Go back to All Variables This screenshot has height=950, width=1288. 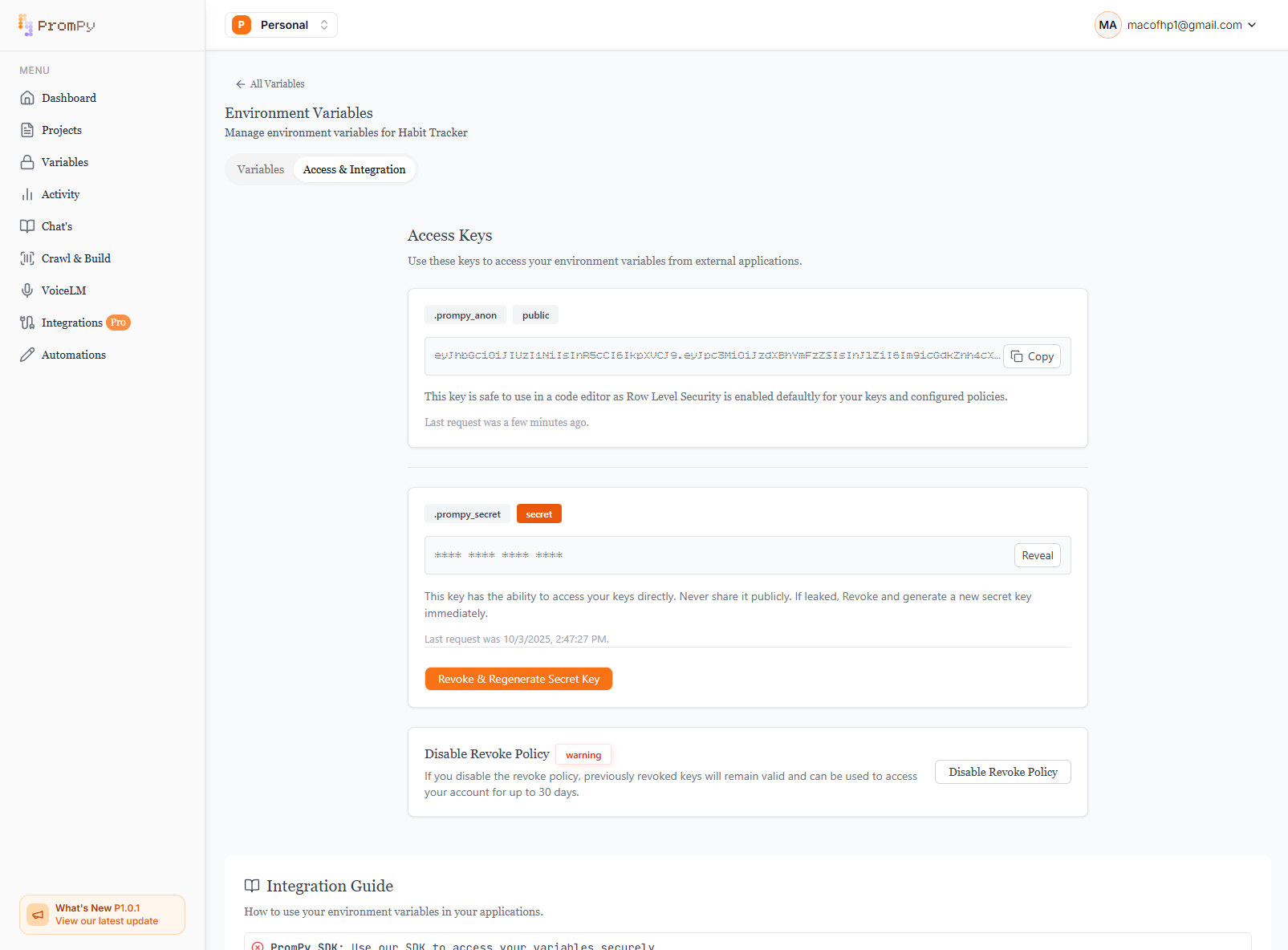[270, 84]
